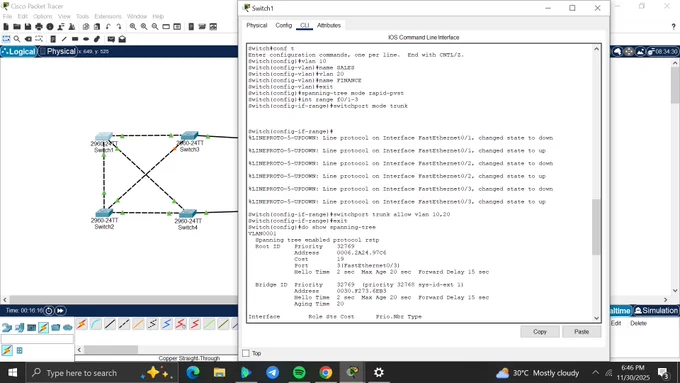
Task: Redo the action with toolbar arrow
Action: coord(119,27)
